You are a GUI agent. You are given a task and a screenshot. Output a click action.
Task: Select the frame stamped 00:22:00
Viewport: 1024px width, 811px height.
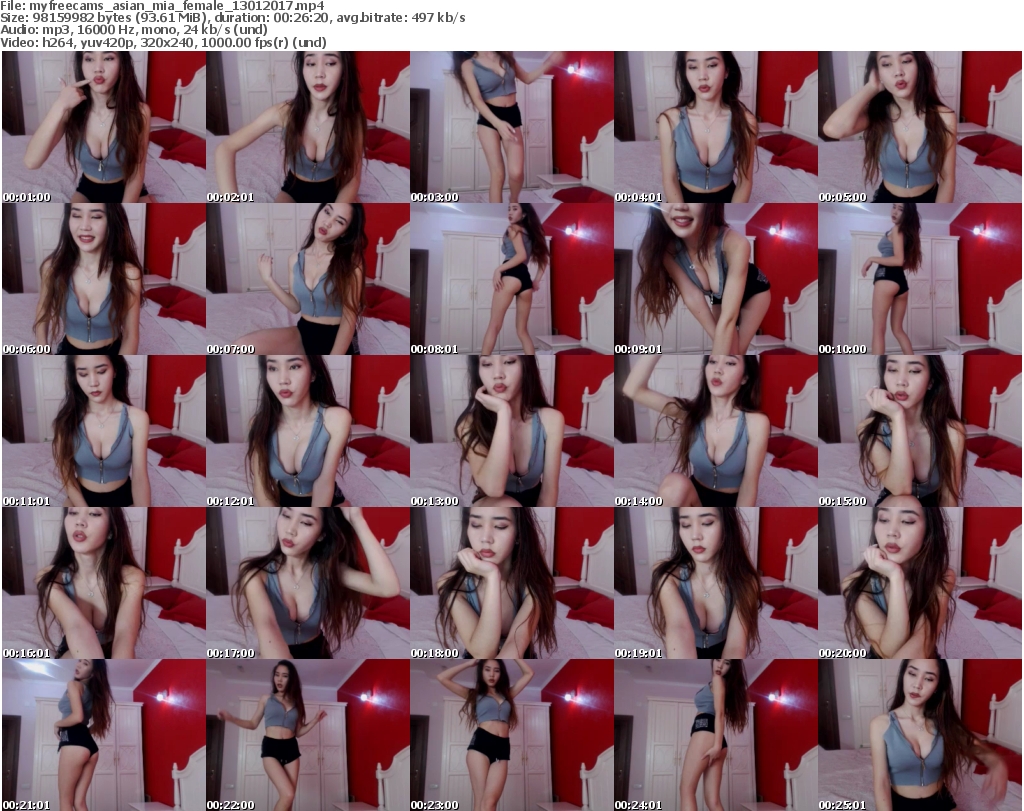click(x=308, y=735)
